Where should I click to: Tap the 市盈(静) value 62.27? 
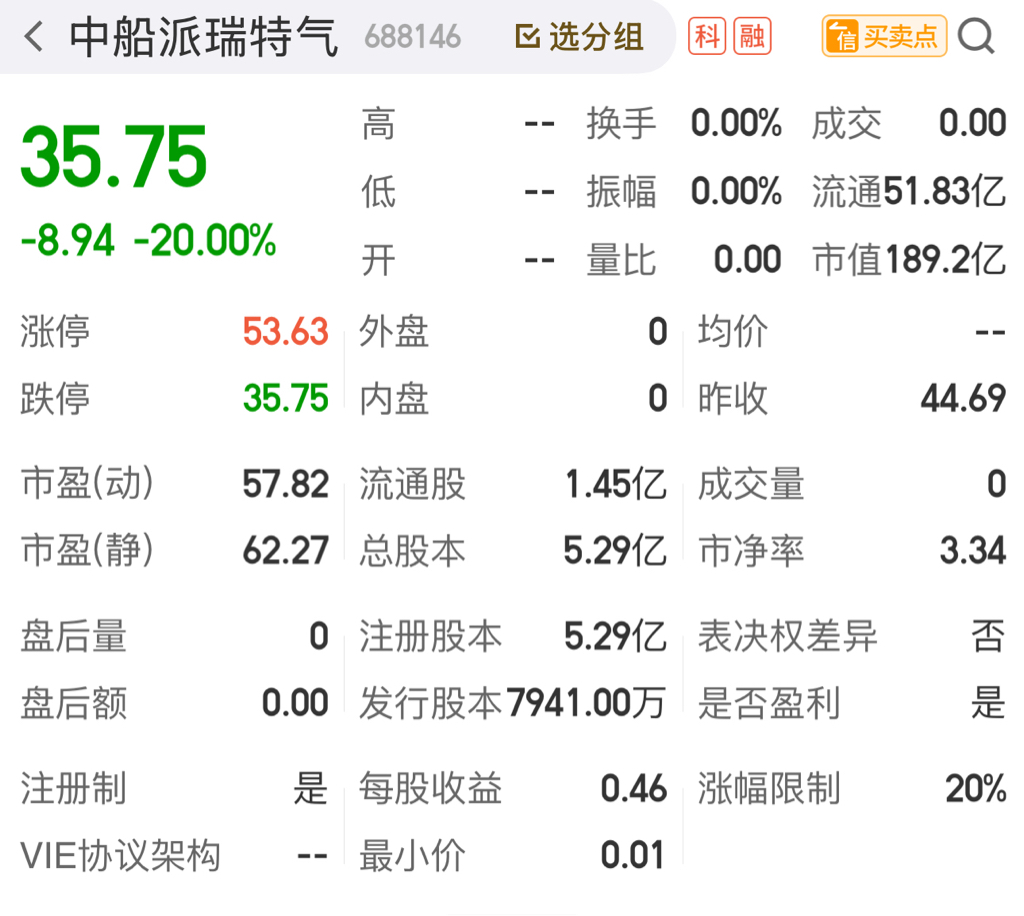pyautogui.click(x=285, y=551)
